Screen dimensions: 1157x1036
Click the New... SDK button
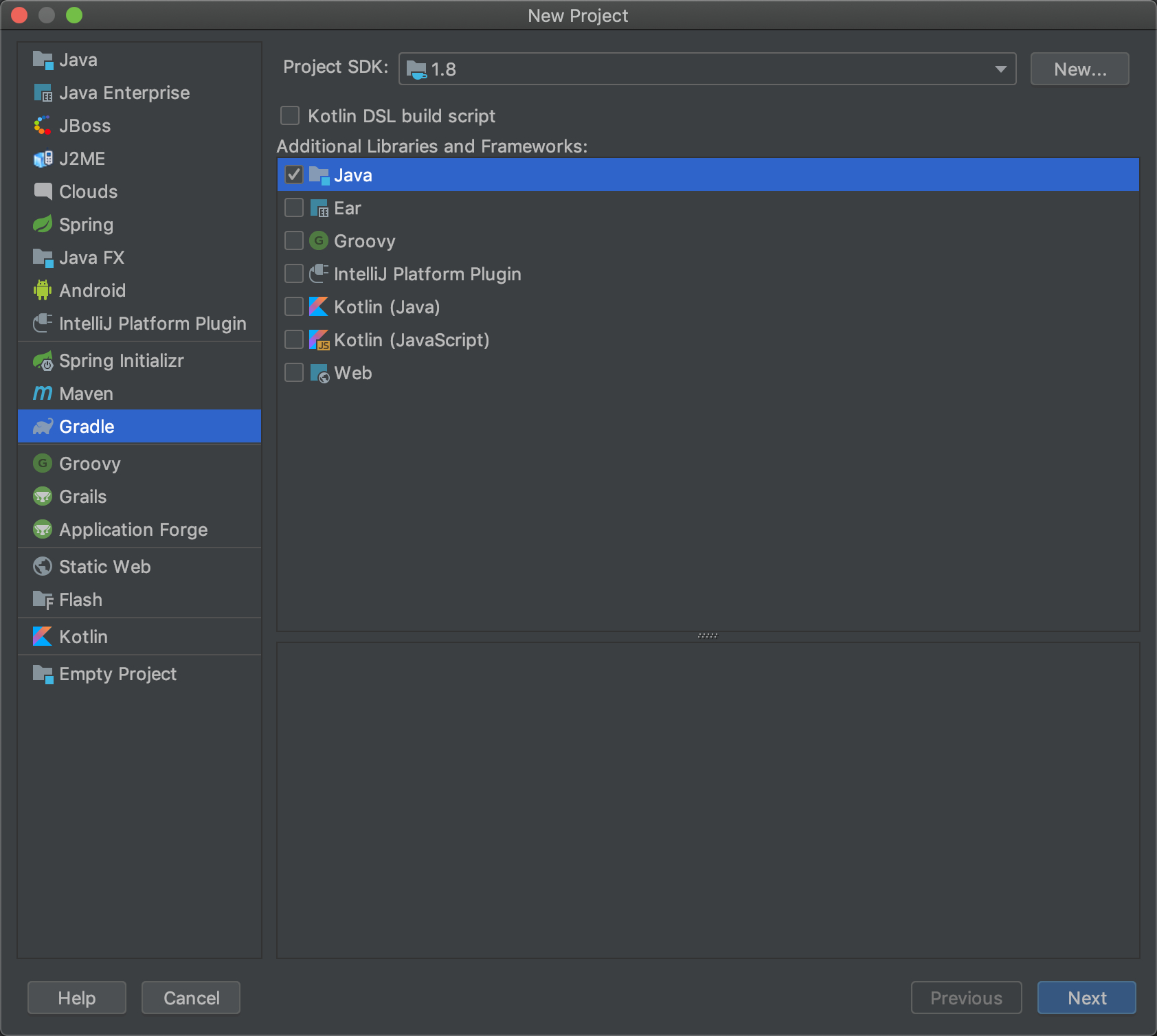1080,69
